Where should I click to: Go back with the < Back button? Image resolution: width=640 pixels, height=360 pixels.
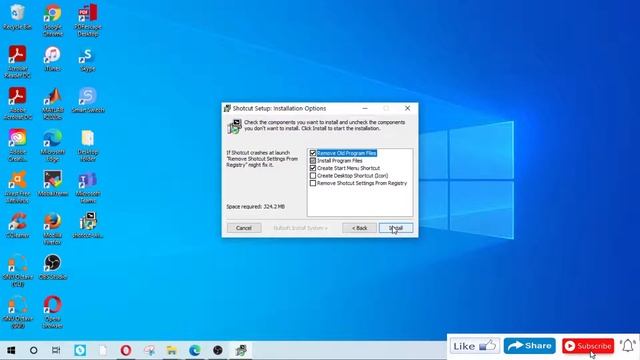pyautogui.click(x=359, y=228)
